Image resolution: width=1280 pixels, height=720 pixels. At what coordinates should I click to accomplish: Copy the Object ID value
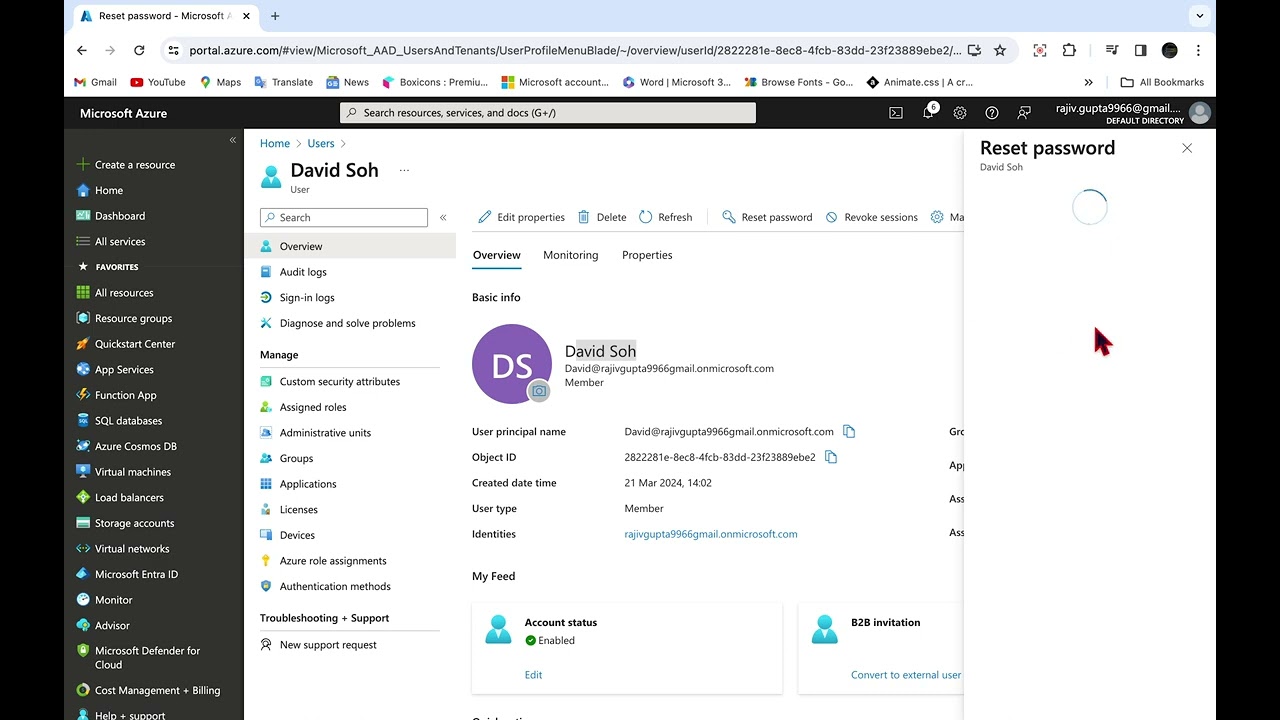(x=831, y=457)
